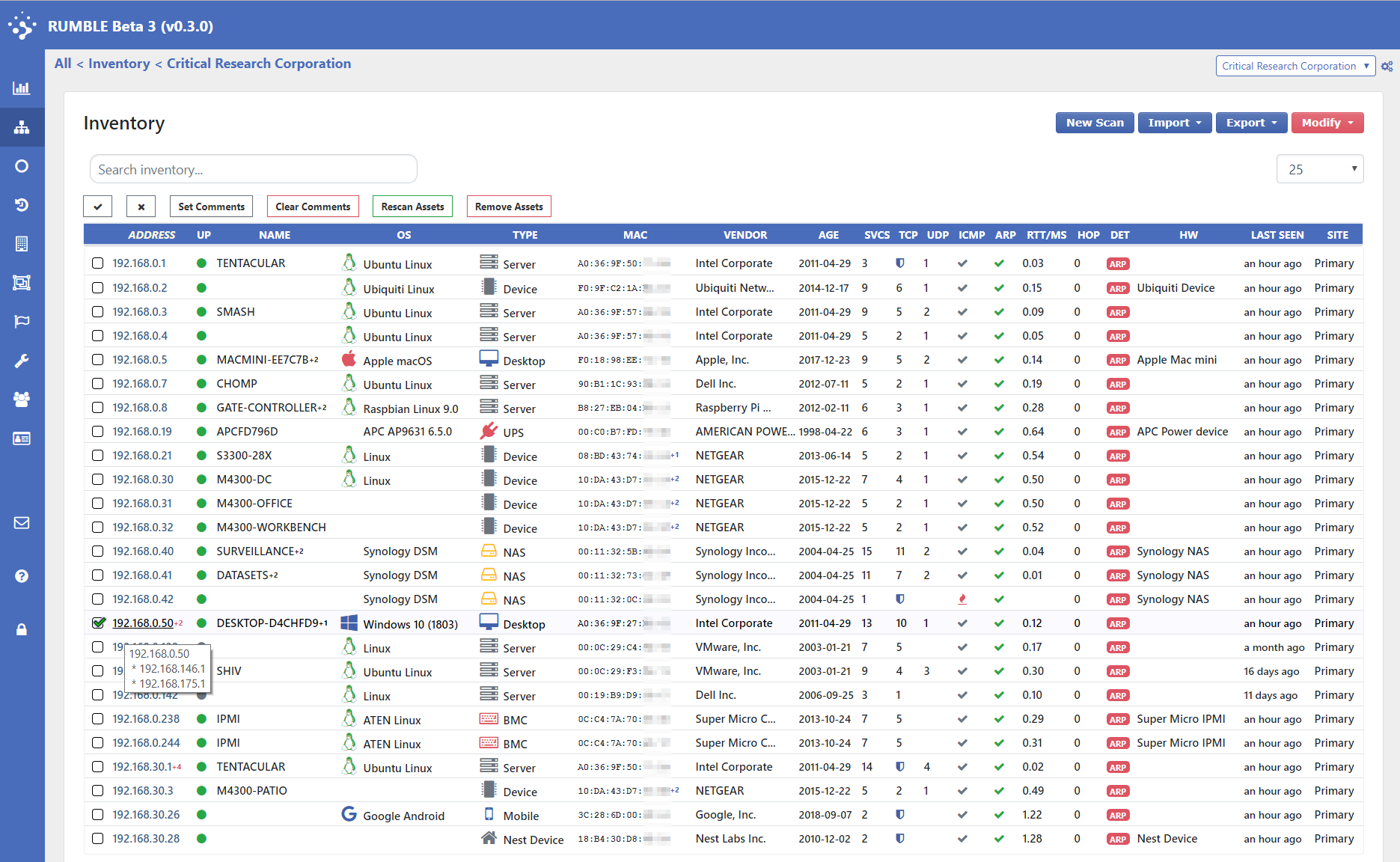1400x862 pixels.
Task: Click the TCP shield icon for 192.168.0.42
Action: tap(900, 599)
